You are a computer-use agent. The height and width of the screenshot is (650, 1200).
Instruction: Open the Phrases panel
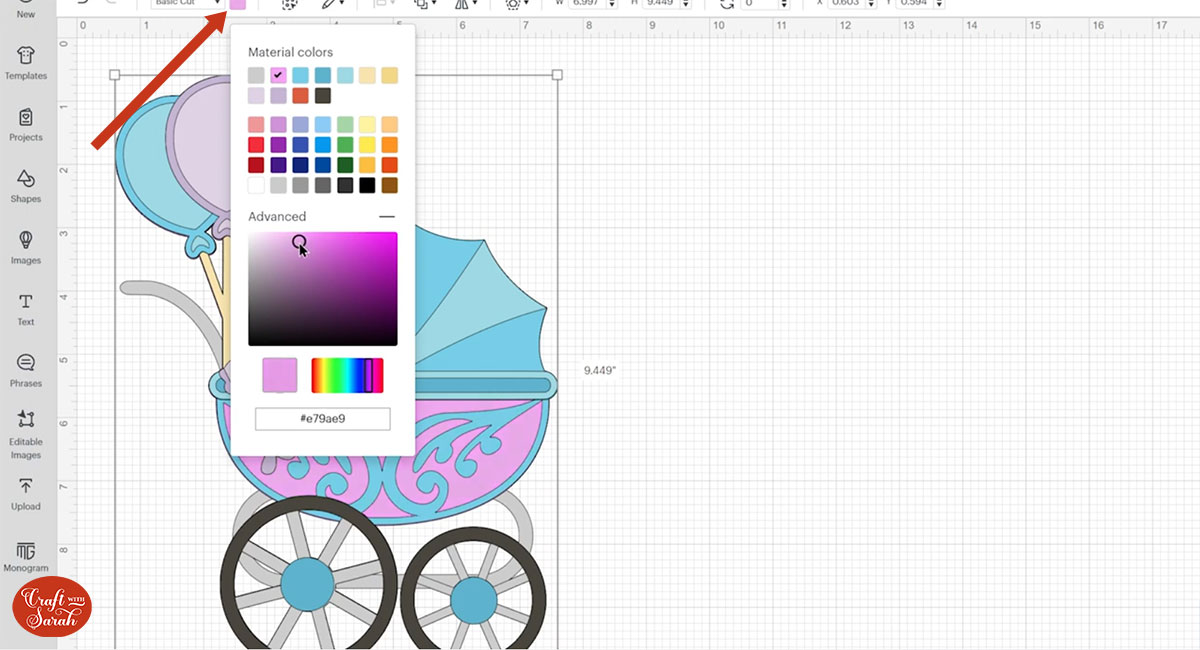pyautogui.click(x=26, y=369)
